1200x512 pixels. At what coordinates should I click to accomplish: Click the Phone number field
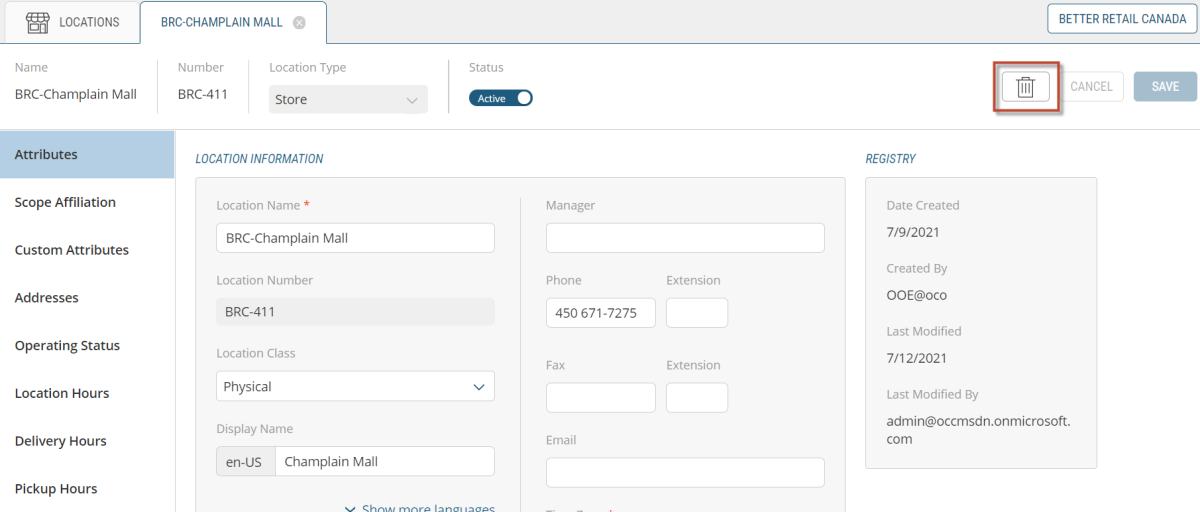600,313
